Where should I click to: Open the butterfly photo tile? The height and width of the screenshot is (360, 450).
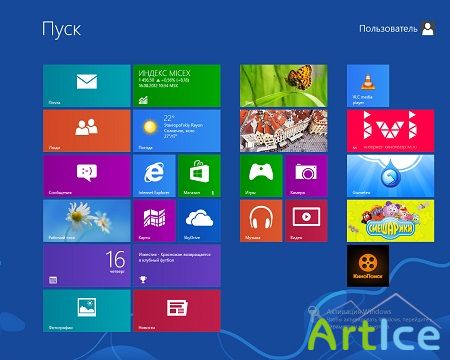pos(284,86)
